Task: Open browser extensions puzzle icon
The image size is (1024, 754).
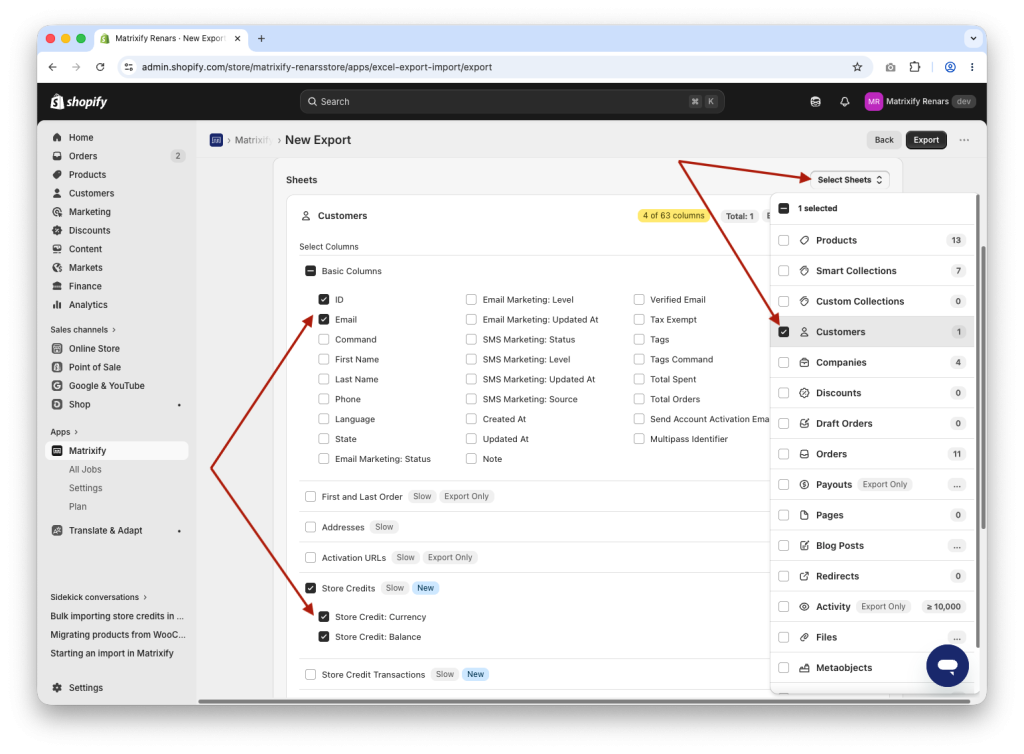Action: [914, 67]
